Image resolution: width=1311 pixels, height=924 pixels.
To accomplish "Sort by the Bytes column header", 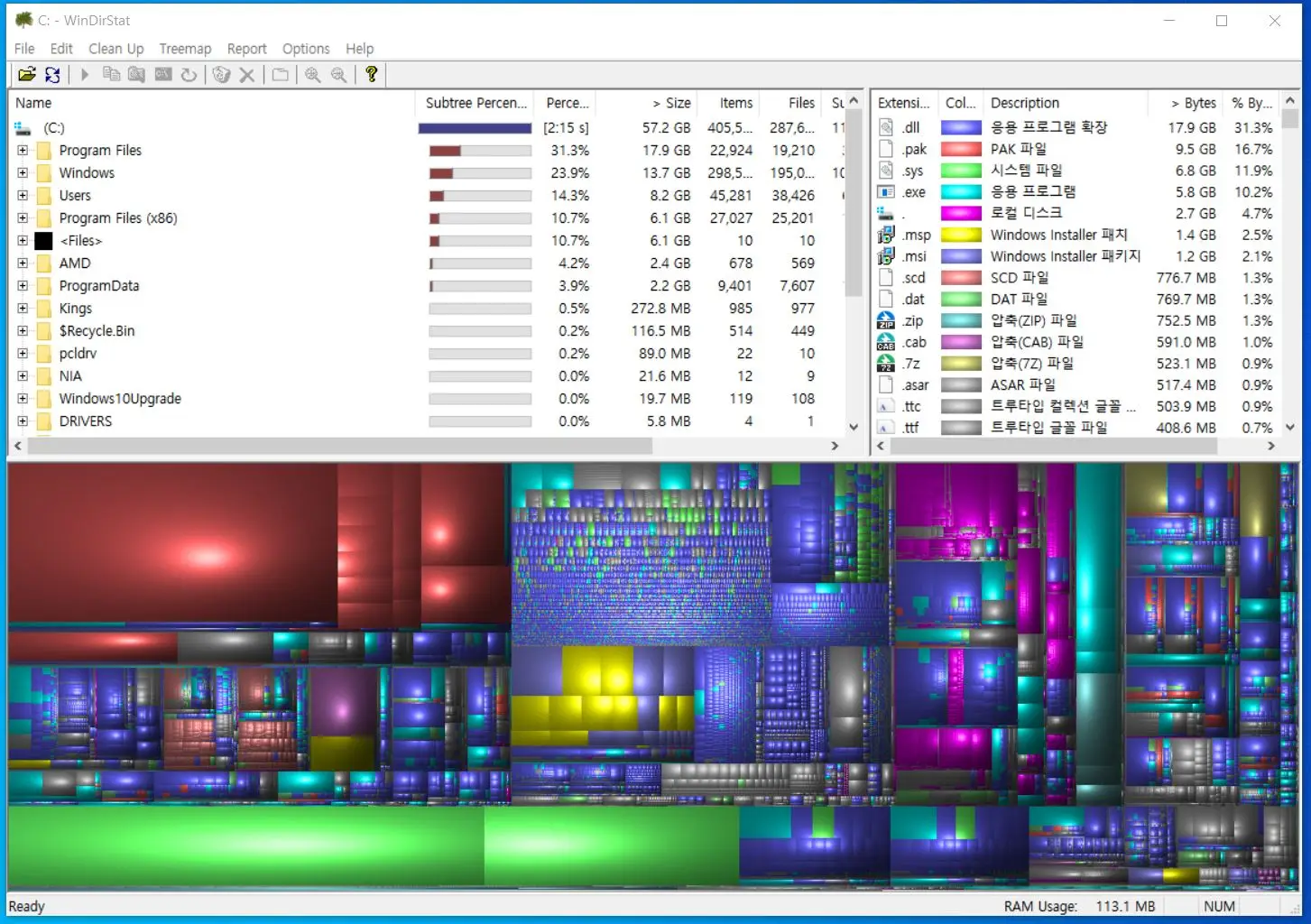I will coord(1185,103).
